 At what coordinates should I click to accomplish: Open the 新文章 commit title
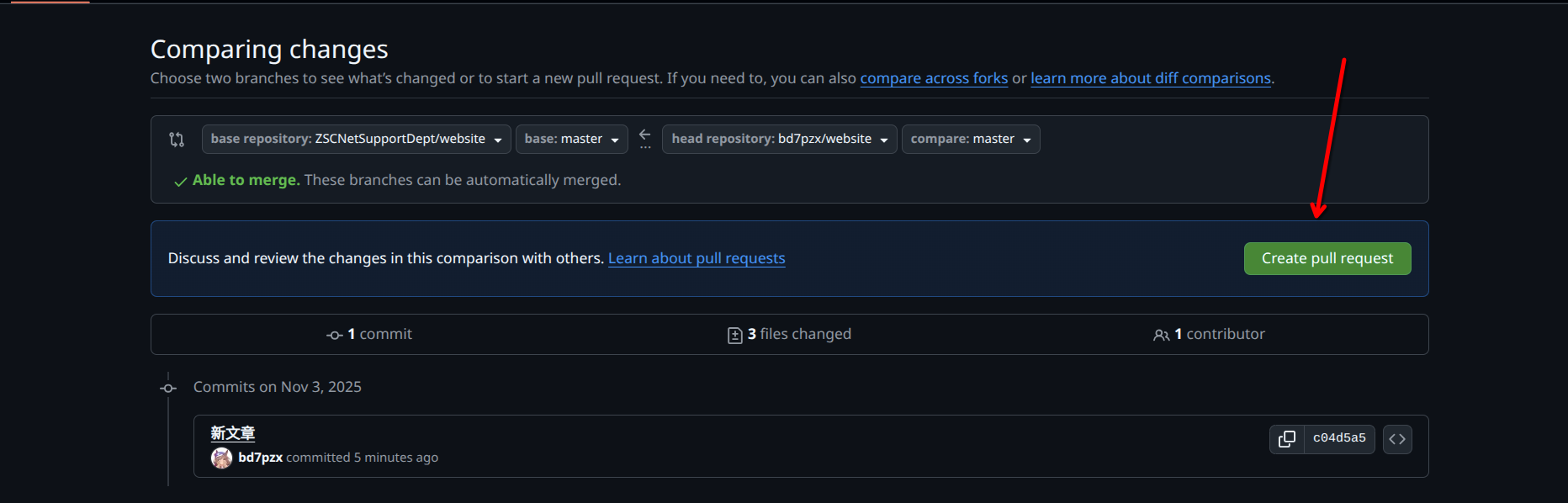click(x=233, y=433)
